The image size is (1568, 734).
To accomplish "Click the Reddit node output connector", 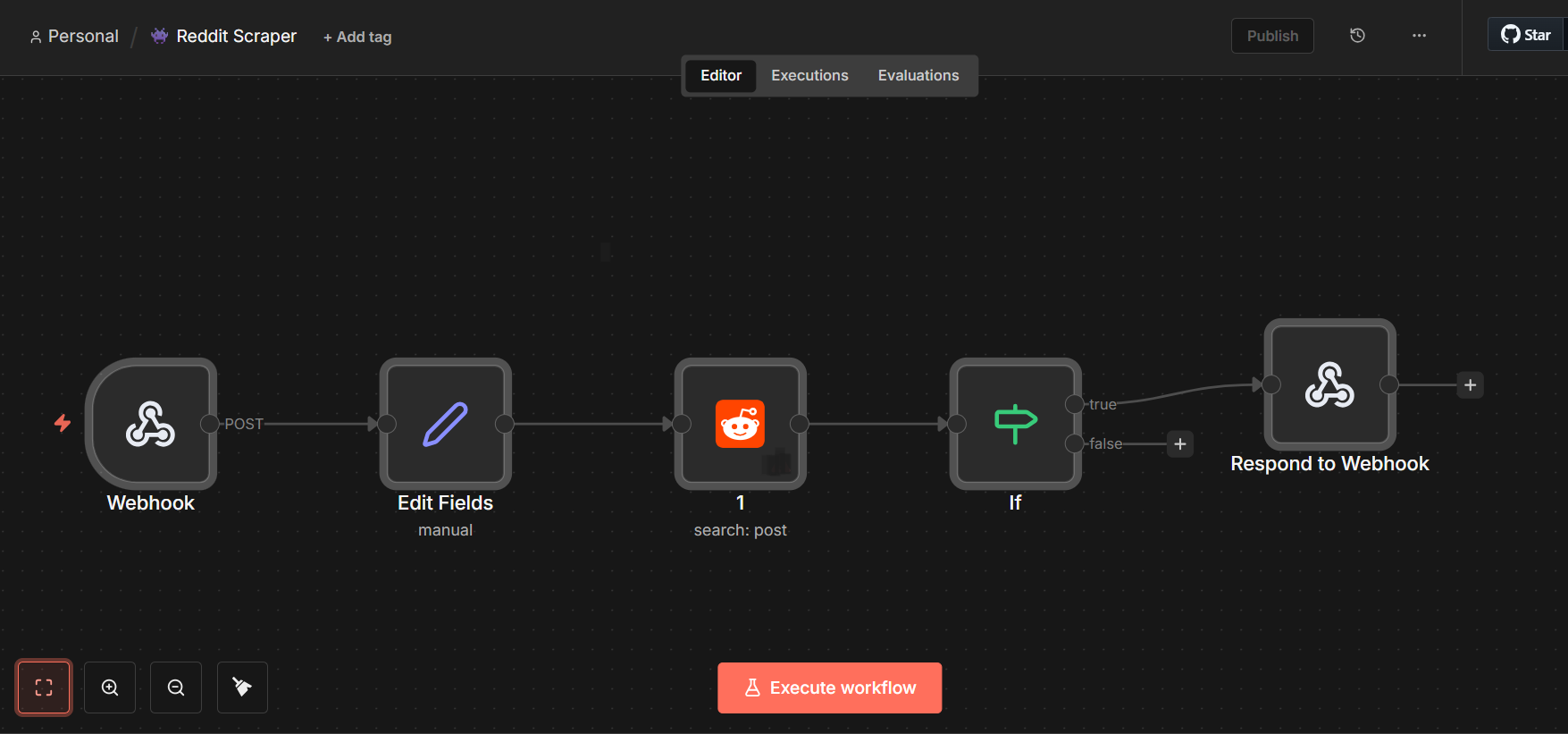I will click(x=800, y=424).
